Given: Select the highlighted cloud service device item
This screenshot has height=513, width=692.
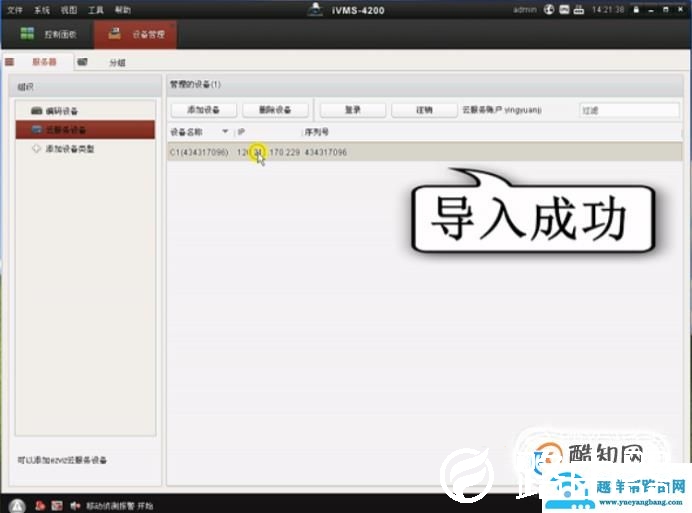Looking at the screenshot, I should [x=85, y=130].
